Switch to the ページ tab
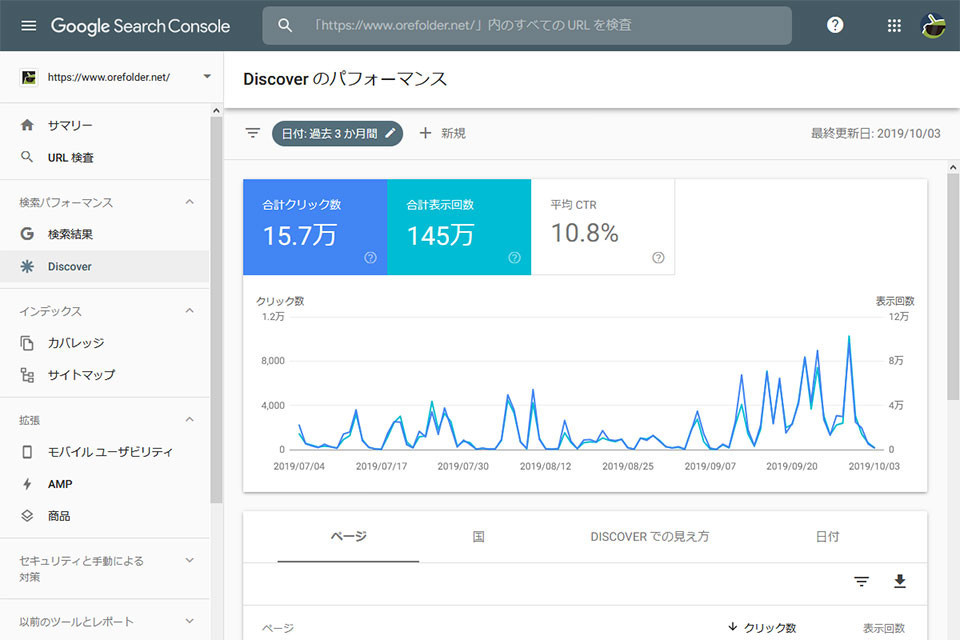Screen dimensions: 960x640 pos(348,536)
